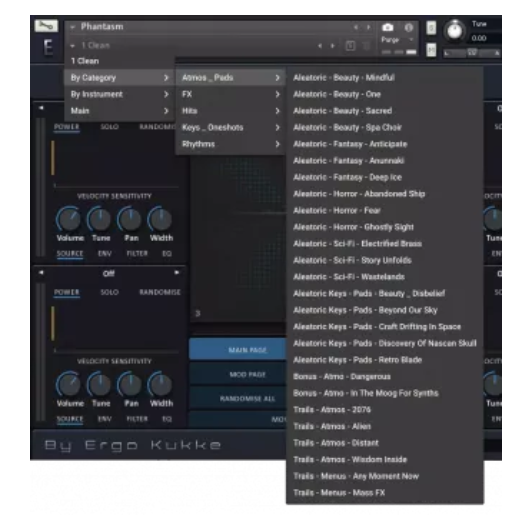The height and width of the screenshot is (516, 530).
Task: Select the 1 Clean snapshot entry
Action: coord(119,61)
